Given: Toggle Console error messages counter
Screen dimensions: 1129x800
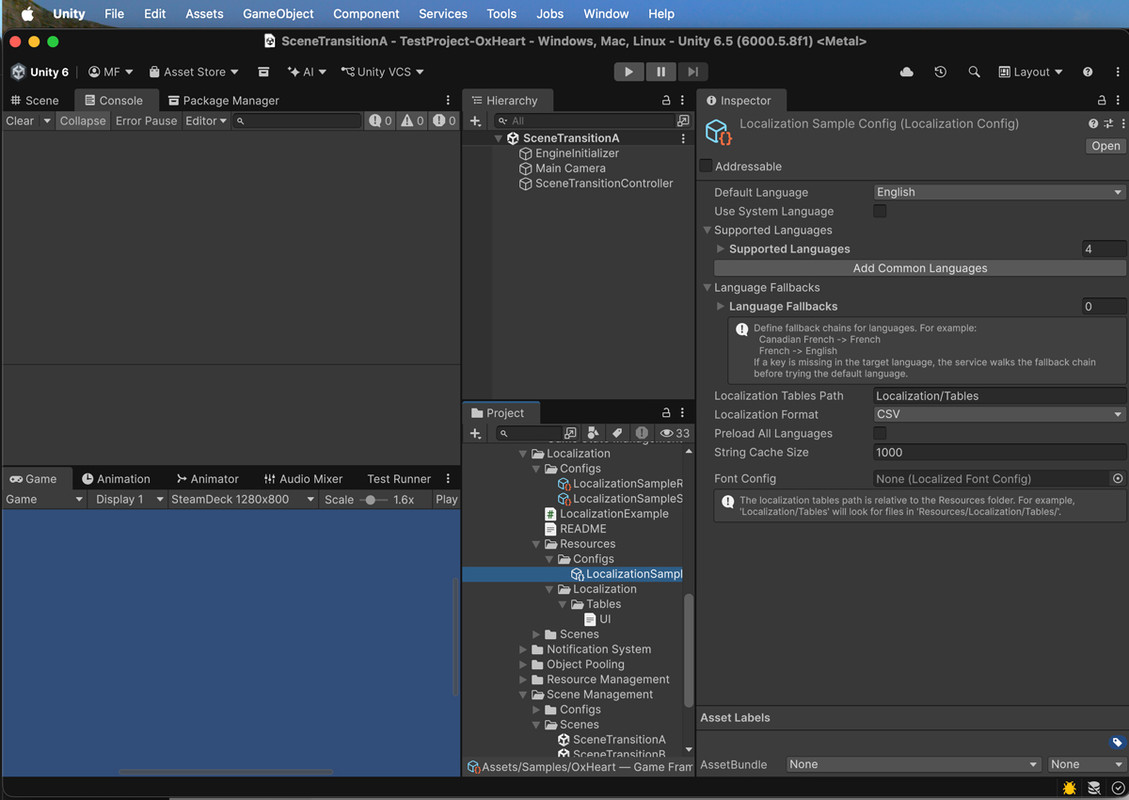Looking at the screenshot, I should 444,121.
